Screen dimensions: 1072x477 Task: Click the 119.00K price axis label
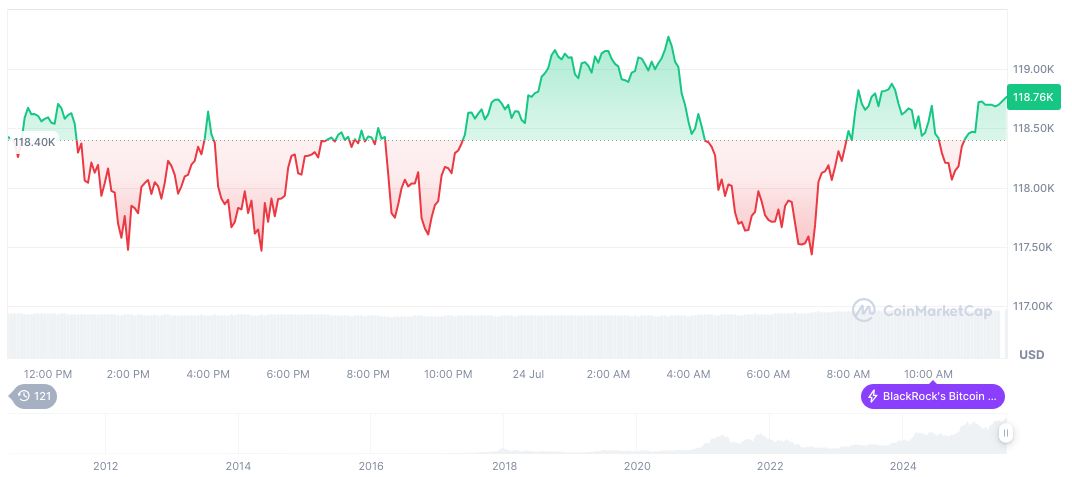(1033, 69)
